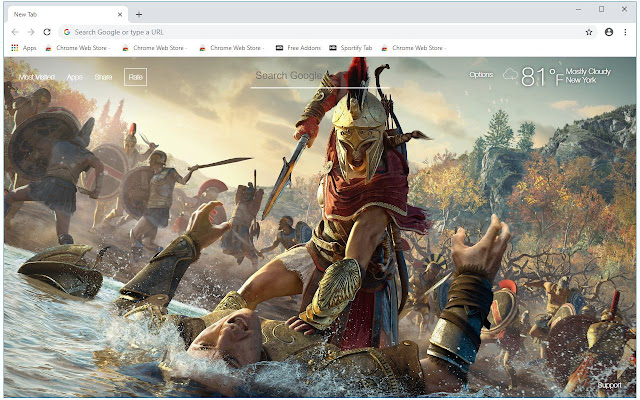Close the New Tab tab

click(120, 14)
